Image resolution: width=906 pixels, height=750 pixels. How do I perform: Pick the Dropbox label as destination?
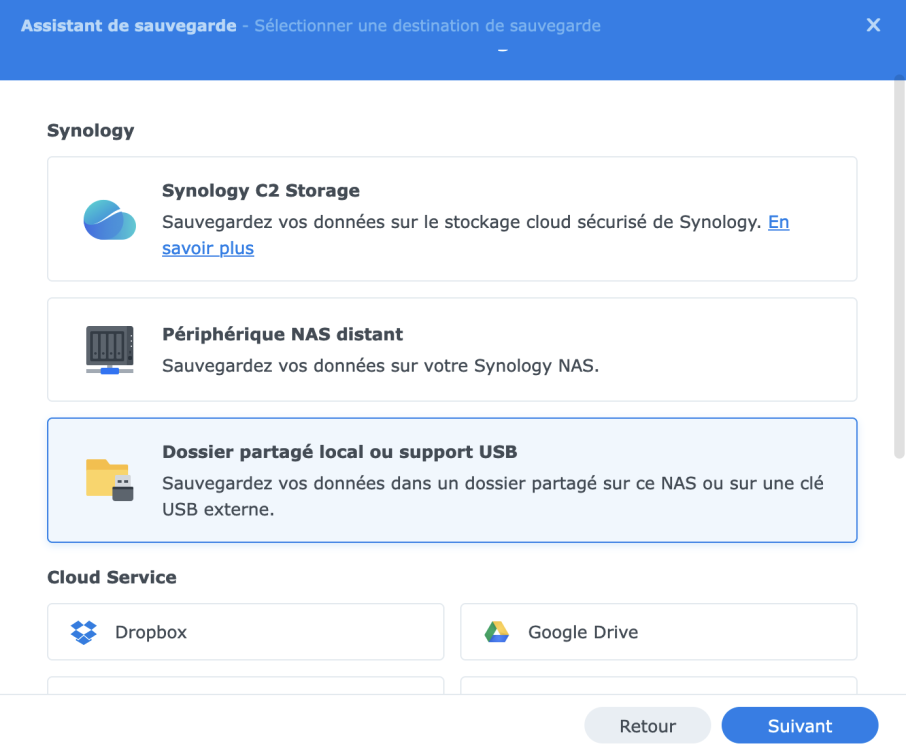pos(151,632)
